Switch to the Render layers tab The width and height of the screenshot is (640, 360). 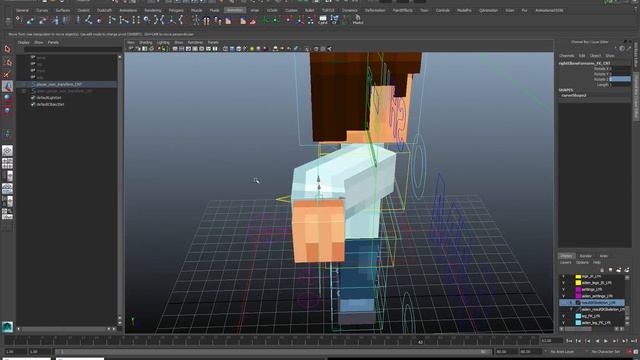pos(585,256)
